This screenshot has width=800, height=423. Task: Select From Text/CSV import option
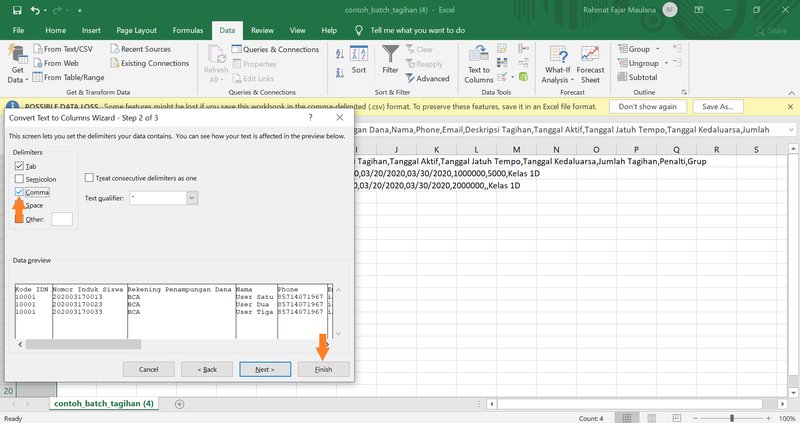pyautogui.click(x=63, y=49)
